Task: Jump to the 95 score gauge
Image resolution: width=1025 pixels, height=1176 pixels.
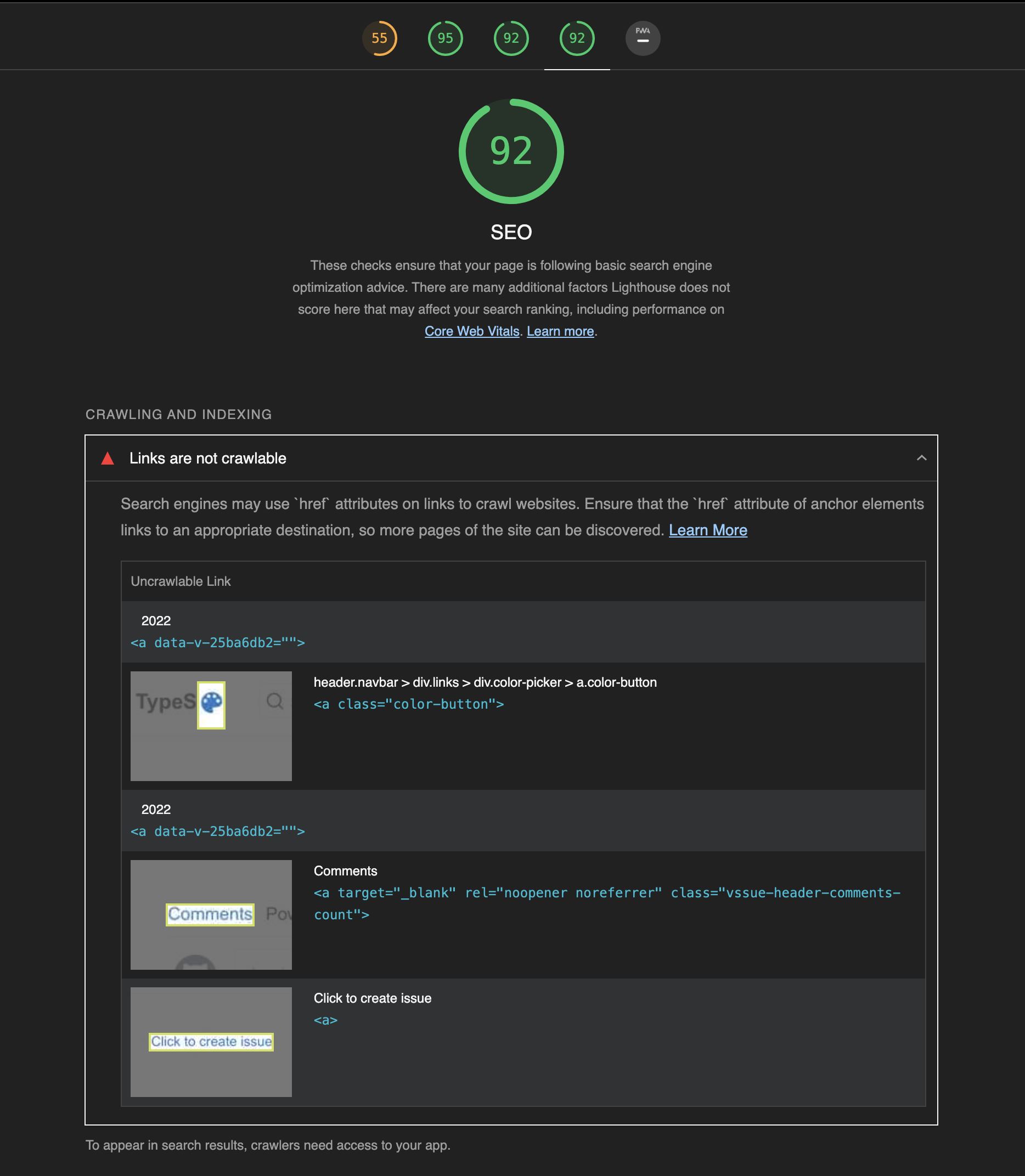Action: (445, 38)
